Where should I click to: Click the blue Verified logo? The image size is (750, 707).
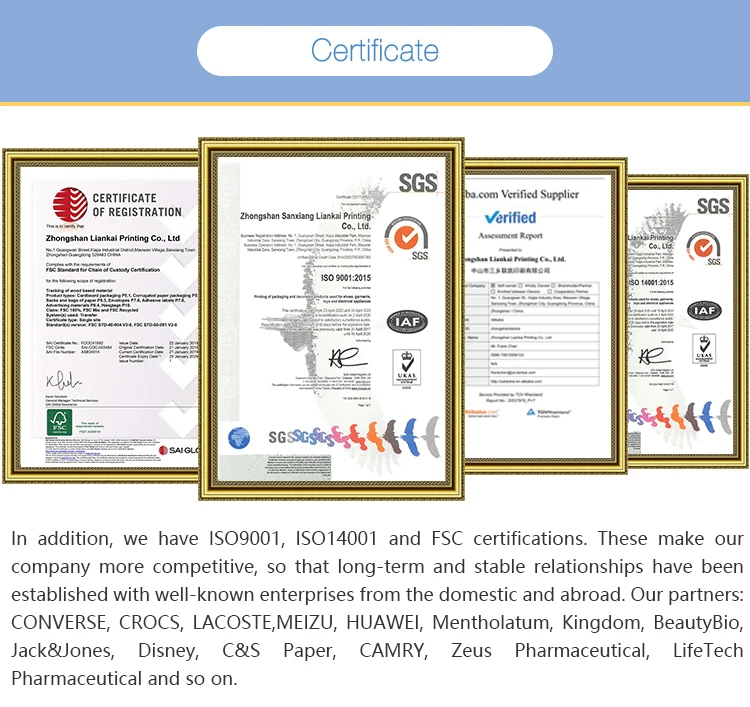click(x=510, y=218)
